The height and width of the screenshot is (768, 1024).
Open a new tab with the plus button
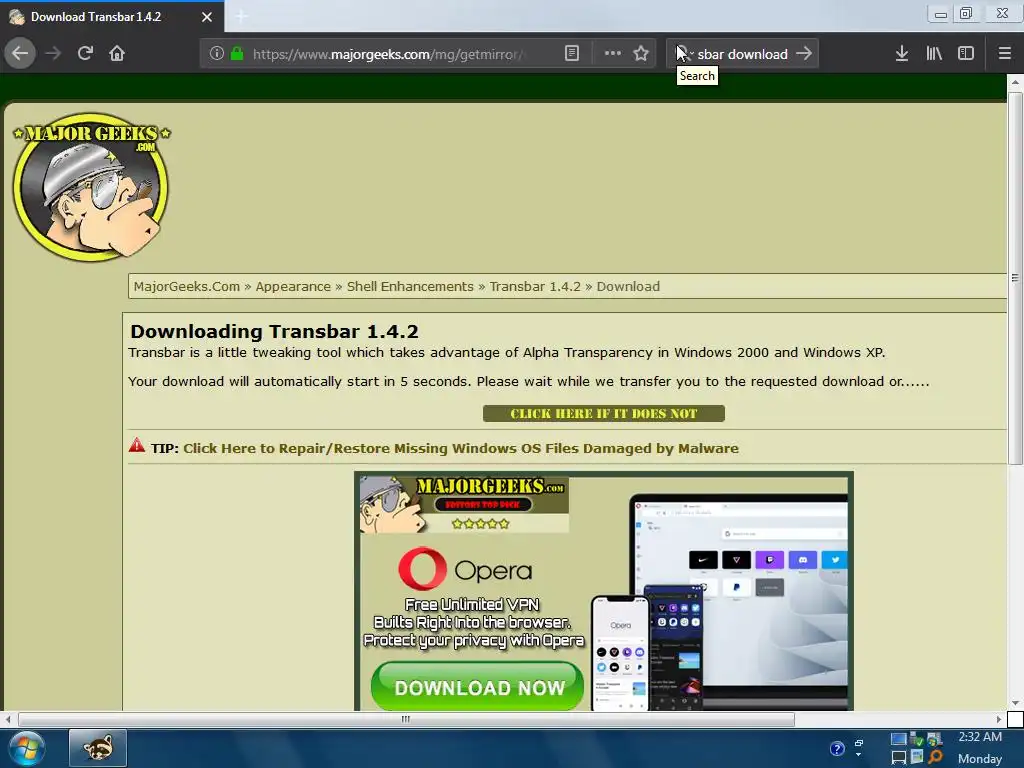[x=241, y=16]
